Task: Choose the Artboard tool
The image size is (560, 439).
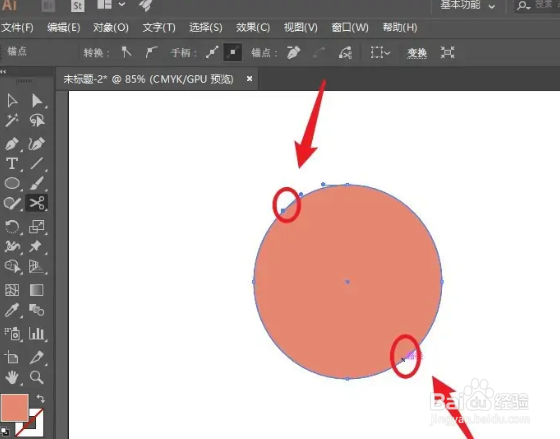Action: pyautogui.click(x=11, y=357)
